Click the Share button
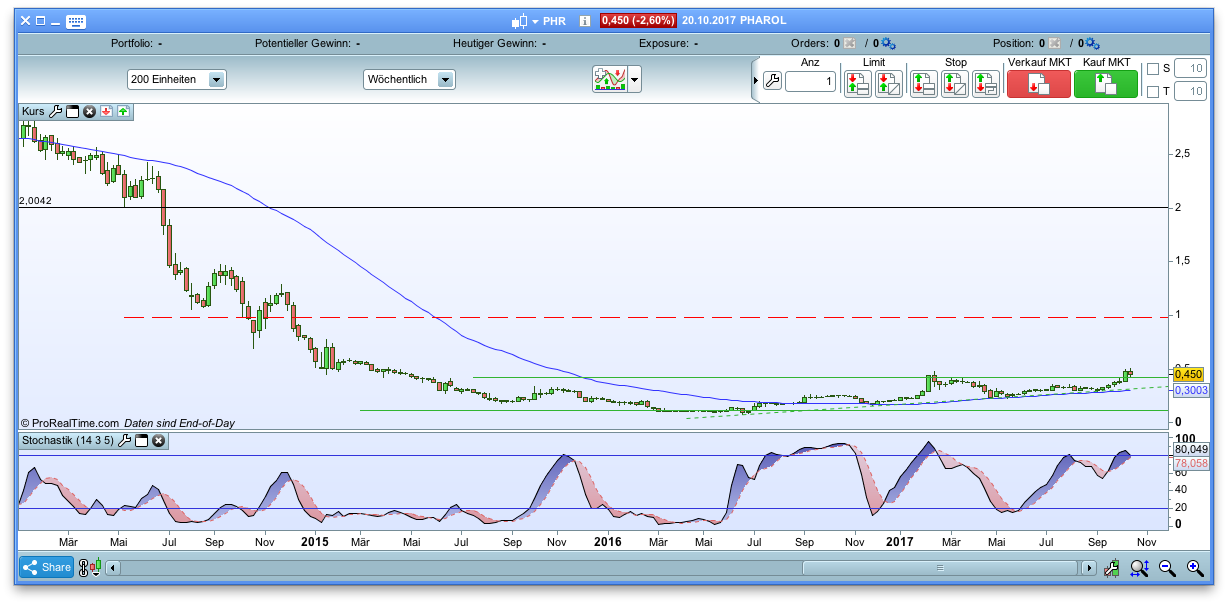The image size is (1228, 605). point(46,568)
